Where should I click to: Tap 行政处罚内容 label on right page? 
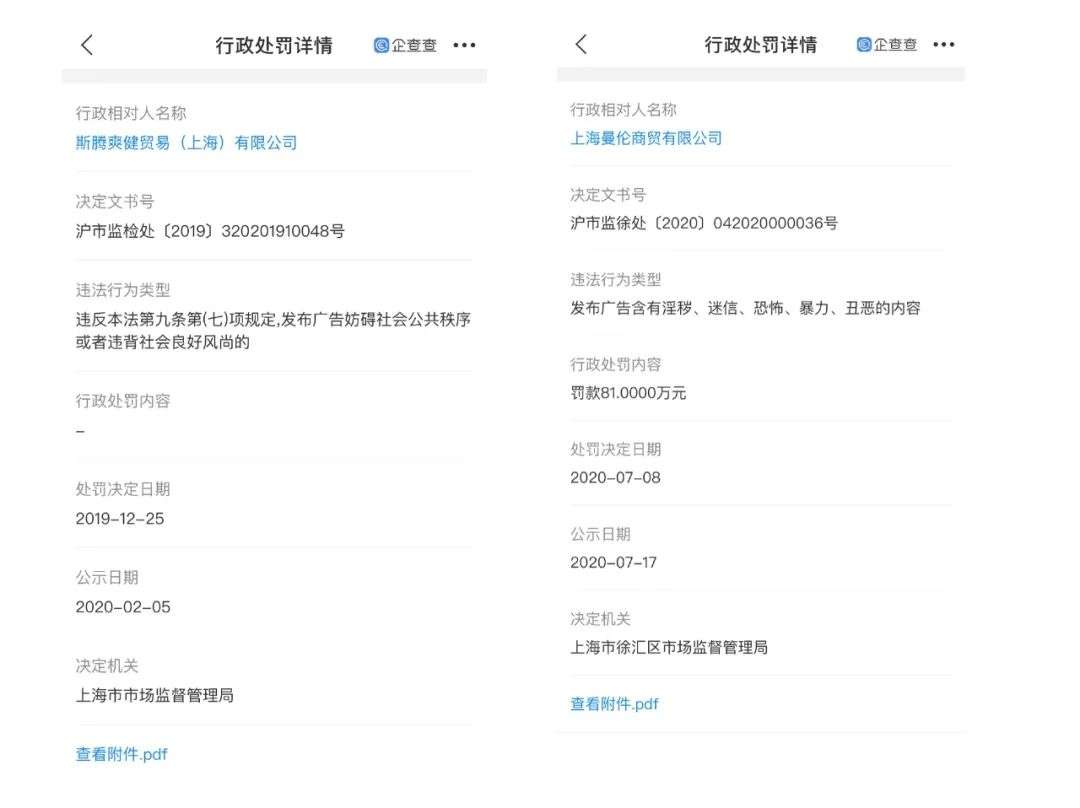[x=616, y=364]
